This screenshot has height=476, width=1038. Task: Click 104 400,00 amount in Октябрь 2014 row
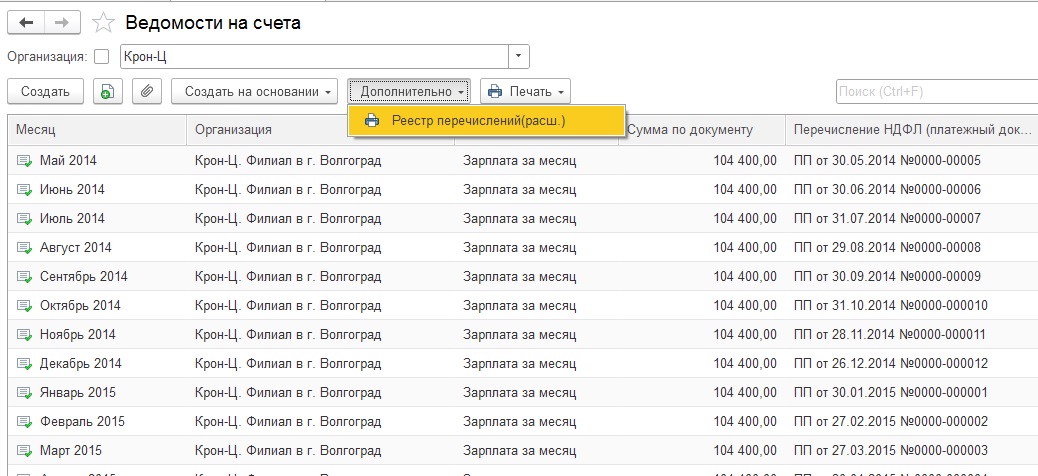[x=745, y=306]
